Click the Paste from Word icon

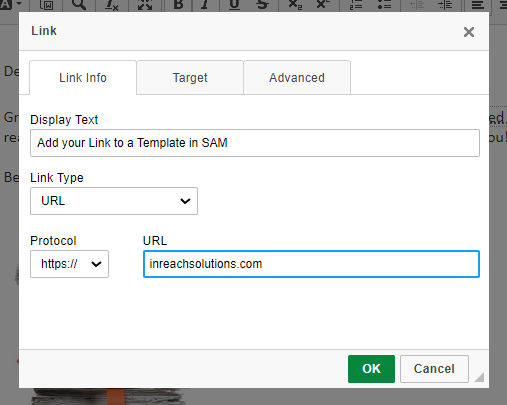[46, 4]
